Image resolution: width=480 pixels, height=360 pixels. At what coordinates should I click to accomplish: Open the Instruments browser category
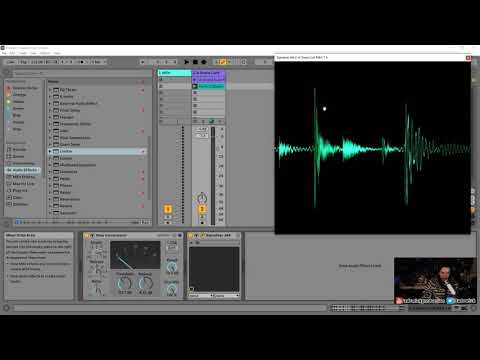23,163
